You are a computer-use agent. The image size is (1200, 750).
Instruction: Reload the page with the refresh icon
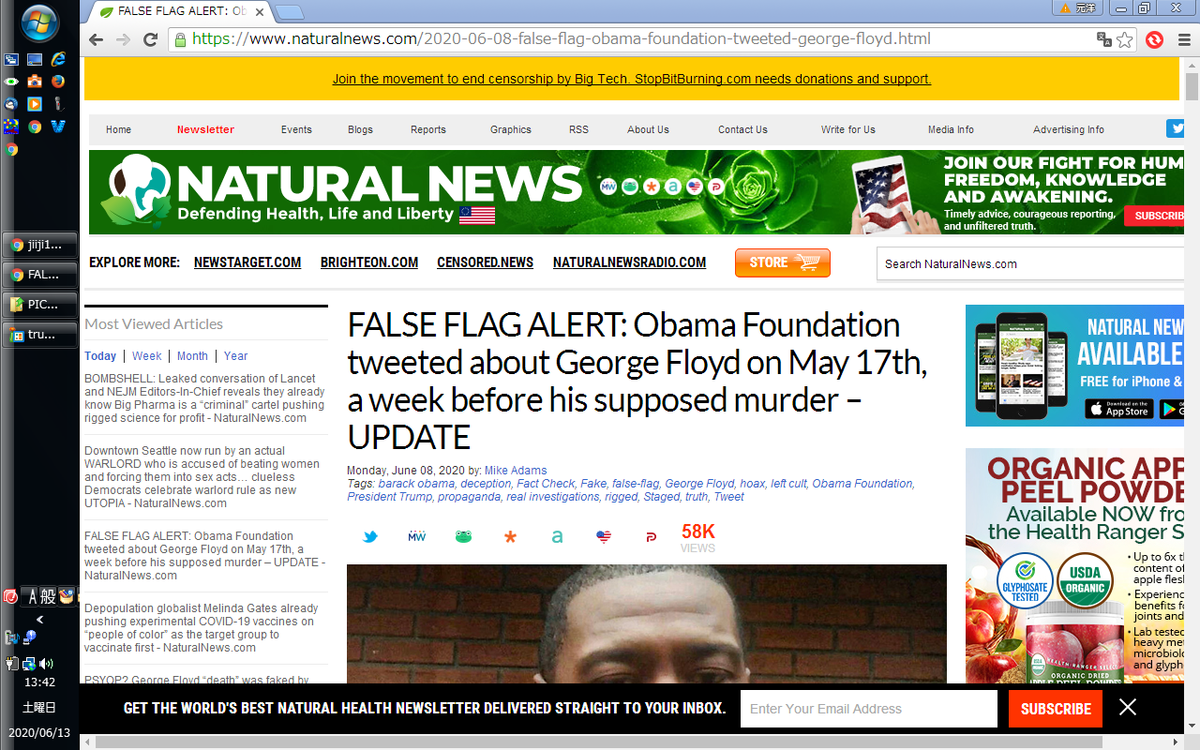[150, 40]
